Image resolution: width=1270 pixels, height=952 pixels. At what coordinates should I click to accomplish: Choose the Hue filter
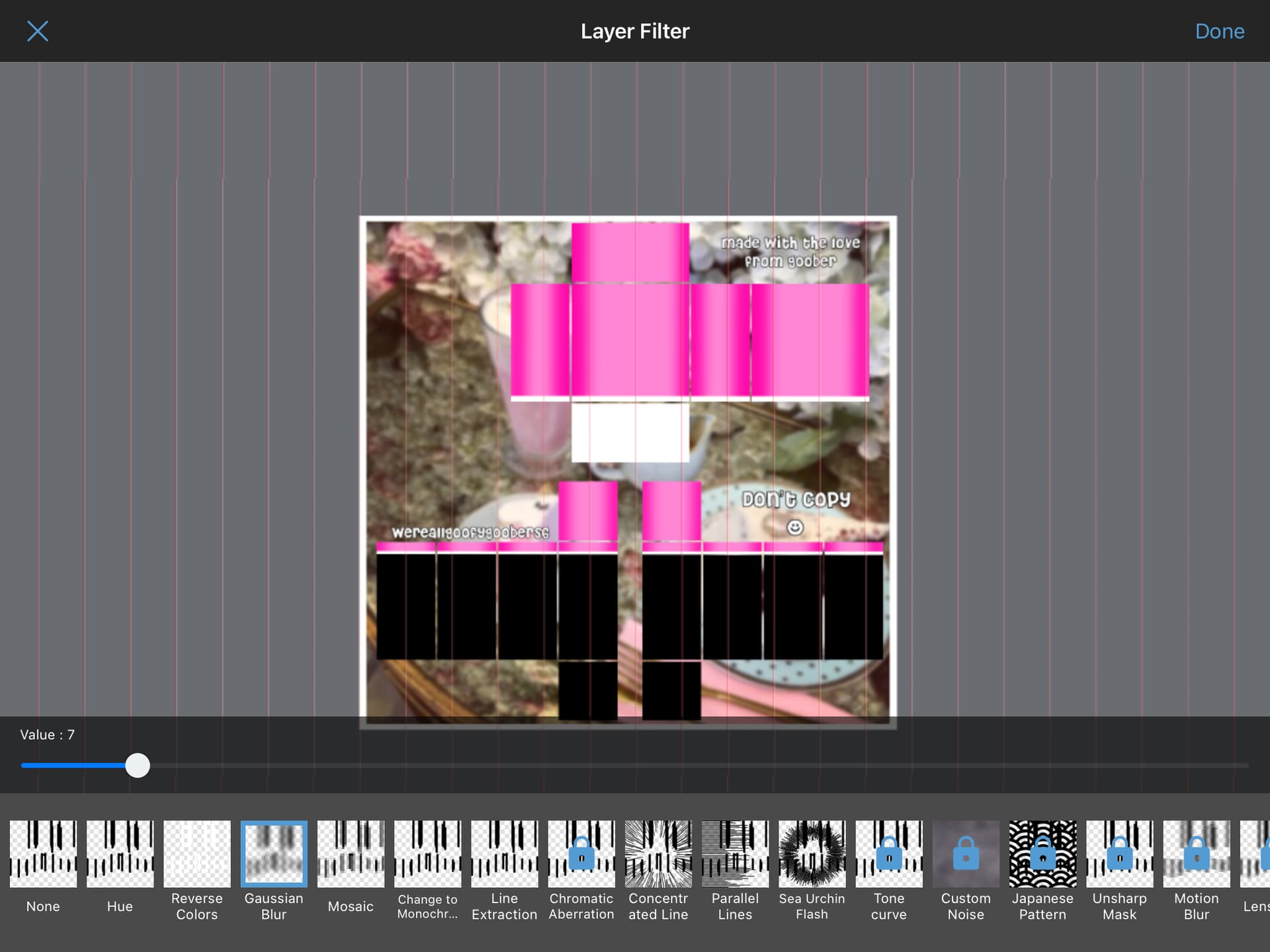tap(120, 853)
